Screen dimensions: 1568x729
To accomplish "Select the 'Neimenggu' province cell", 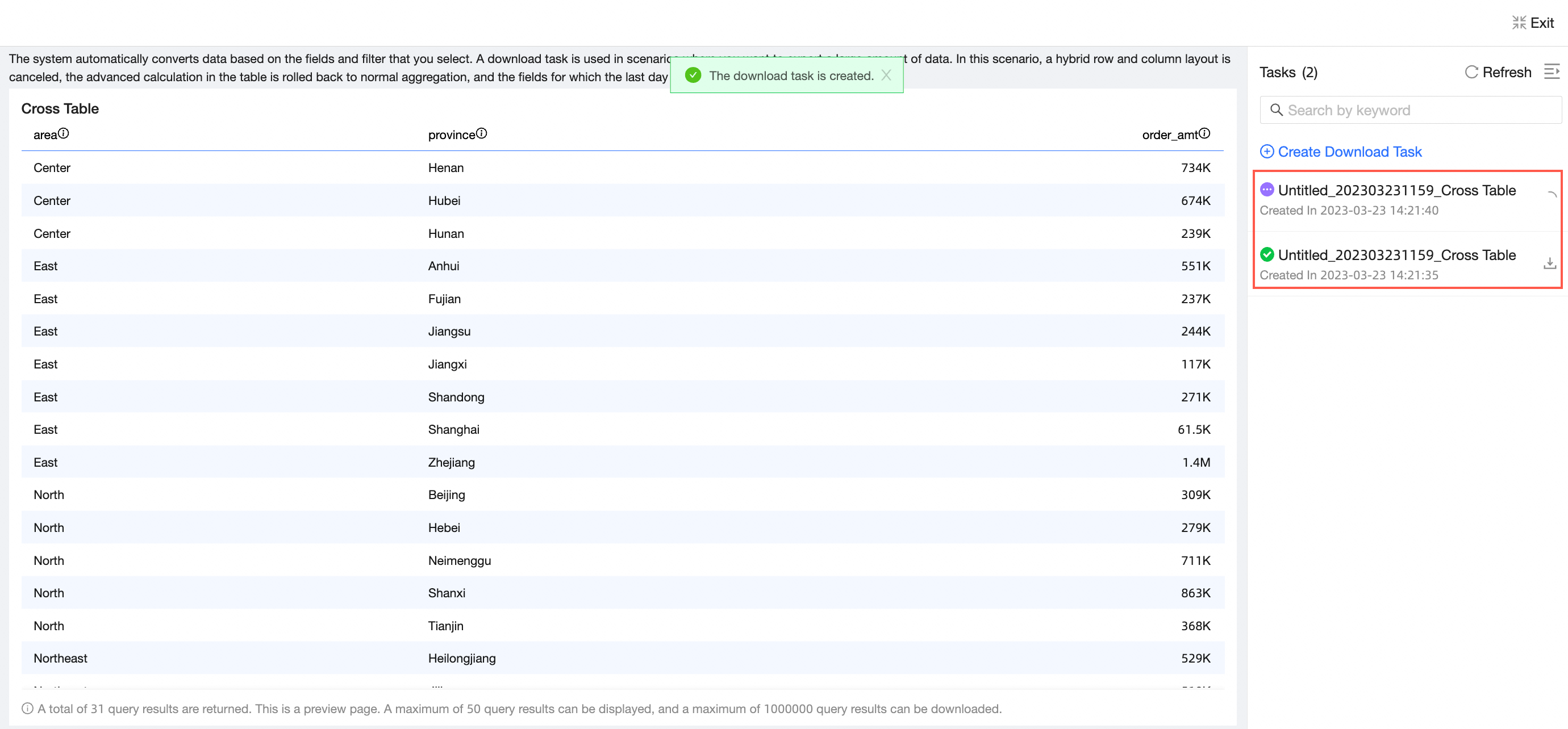I will (x=459, y=560).
